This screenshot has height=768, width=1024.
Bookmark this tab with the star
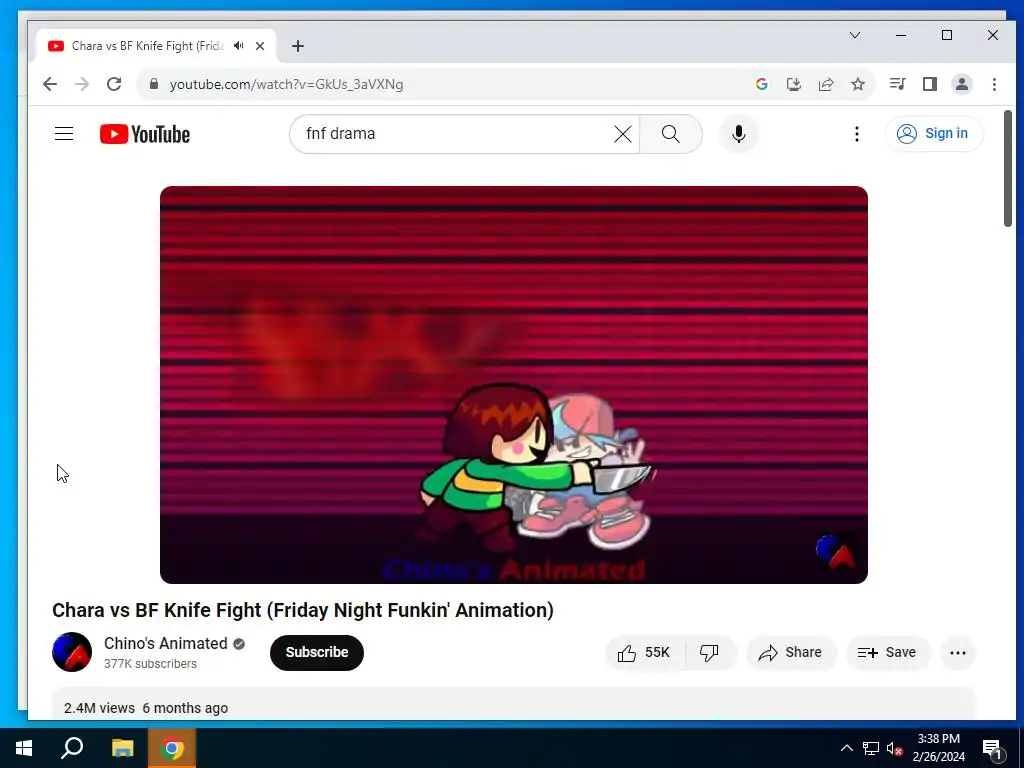point(858,84)
